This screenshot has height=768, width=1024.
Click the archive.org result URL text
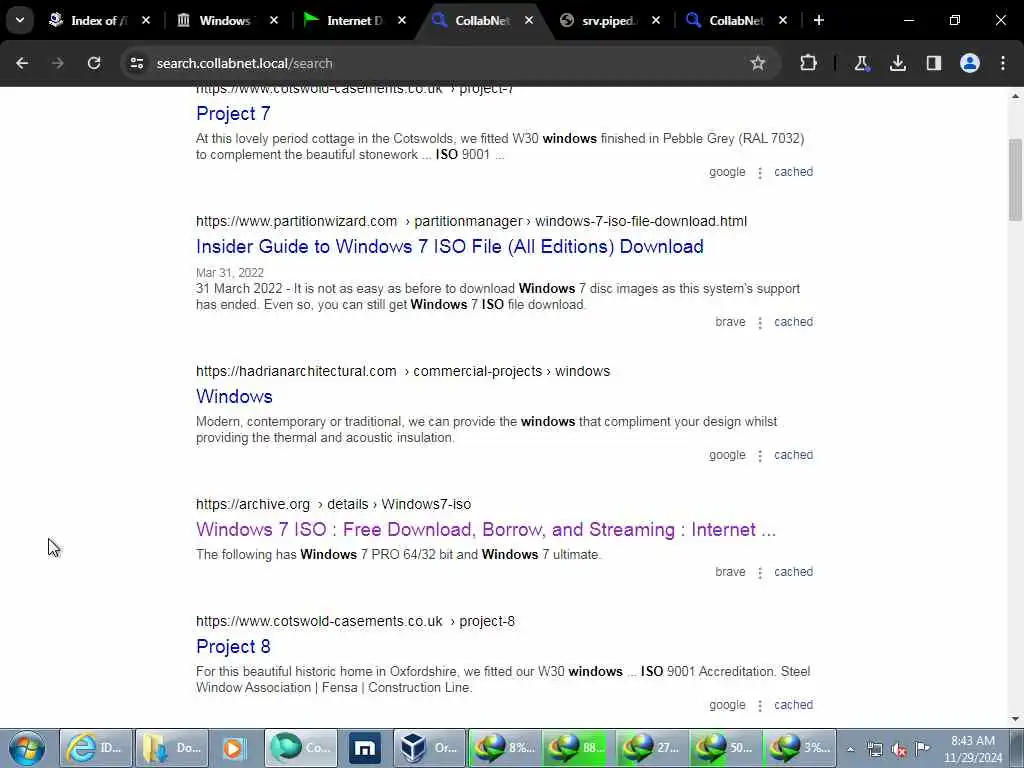click(333, 504)
